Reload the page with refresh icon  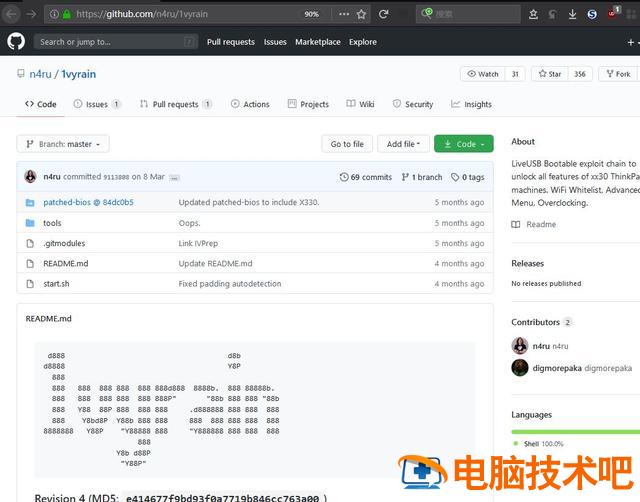point(383,14)
